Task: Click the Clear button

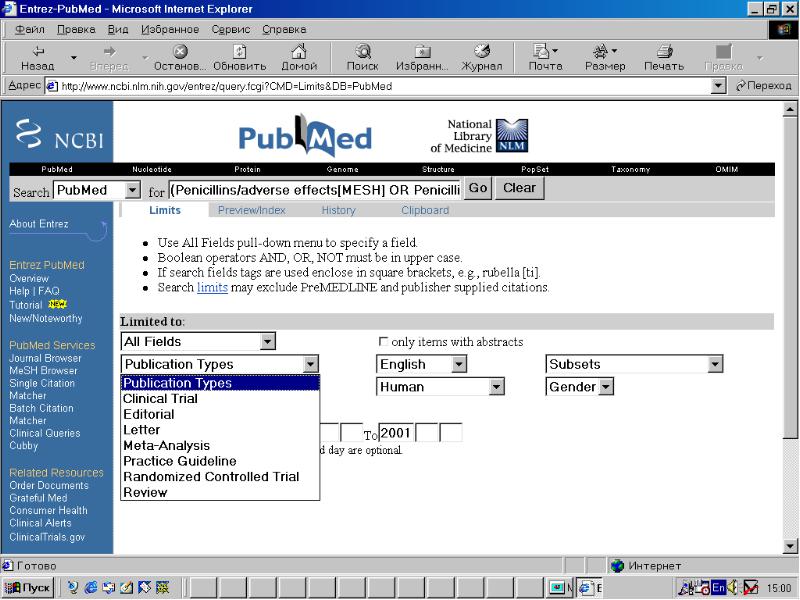Action: (x=519, y=188)
